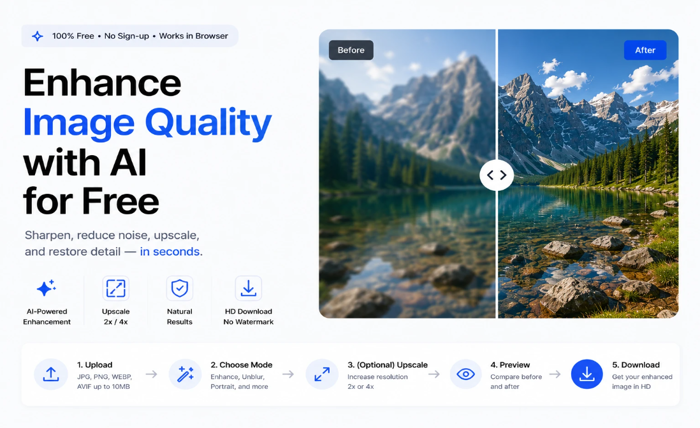Click the arrow after the Preview step

tap(555, 374)
